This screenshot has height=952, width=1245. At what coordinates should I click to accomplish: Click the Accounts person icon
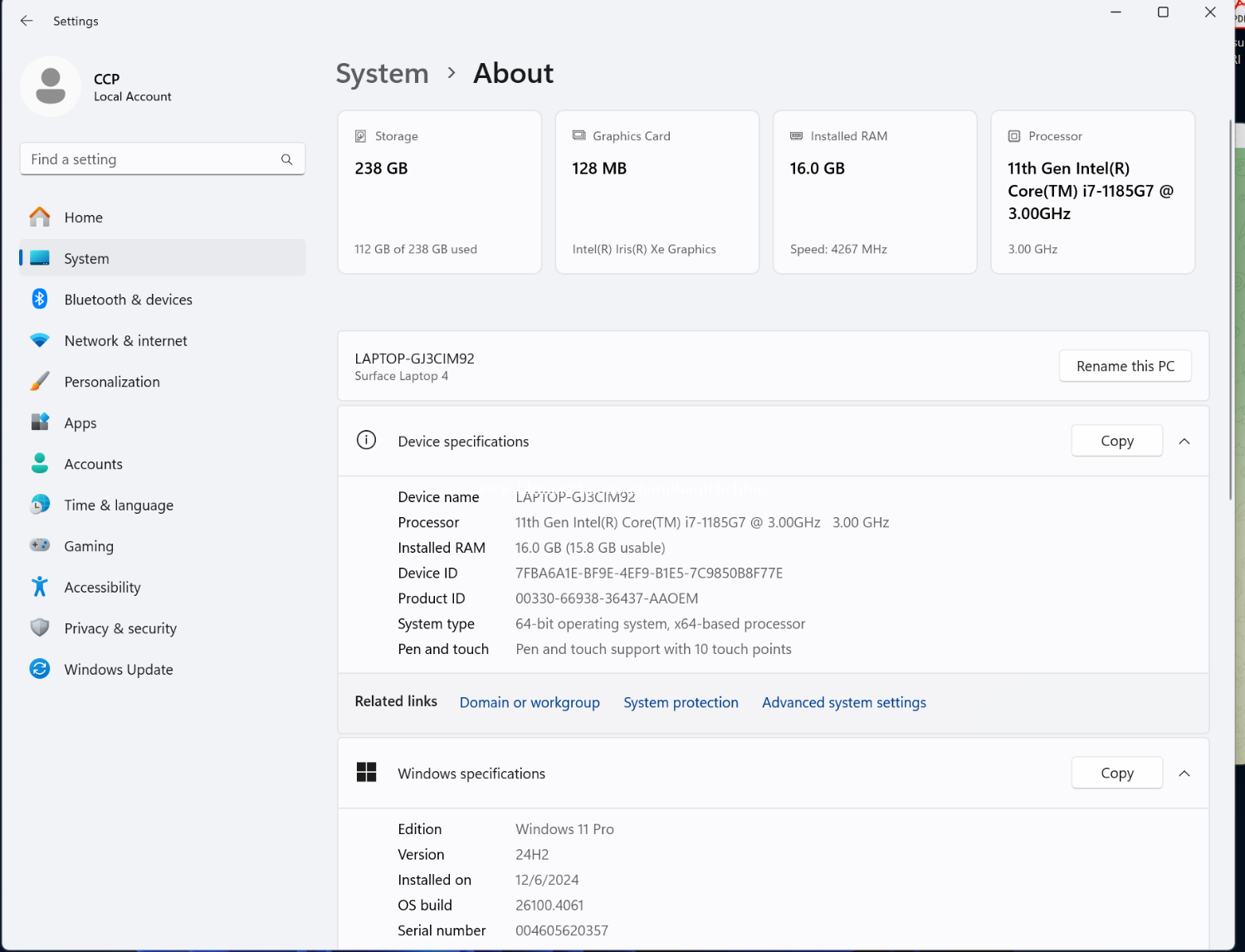pos(40,463)
